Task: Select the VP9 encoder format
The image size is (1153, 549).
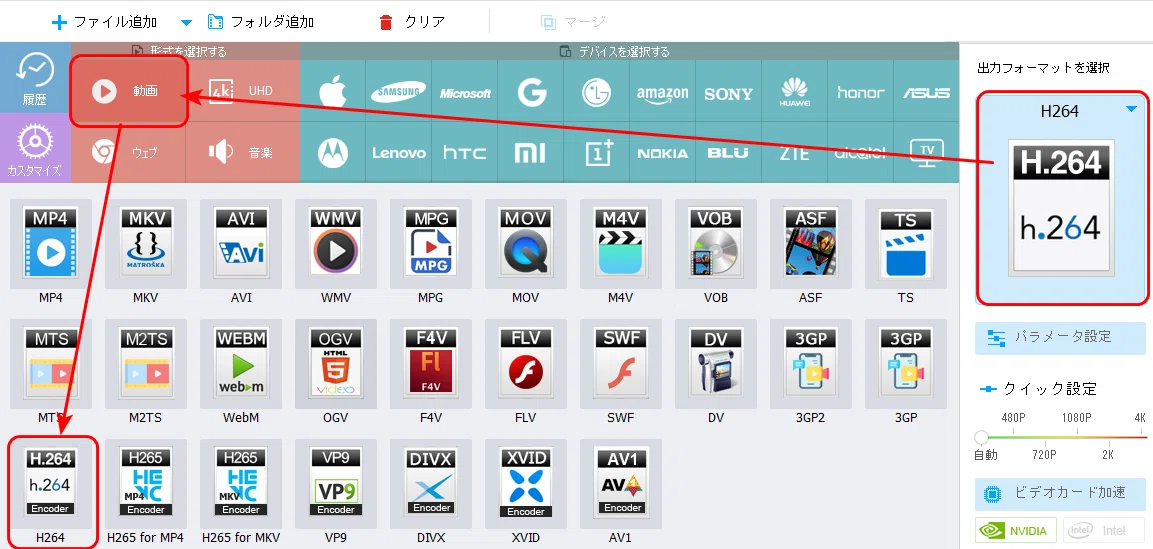Action: [x=336, y=484]
